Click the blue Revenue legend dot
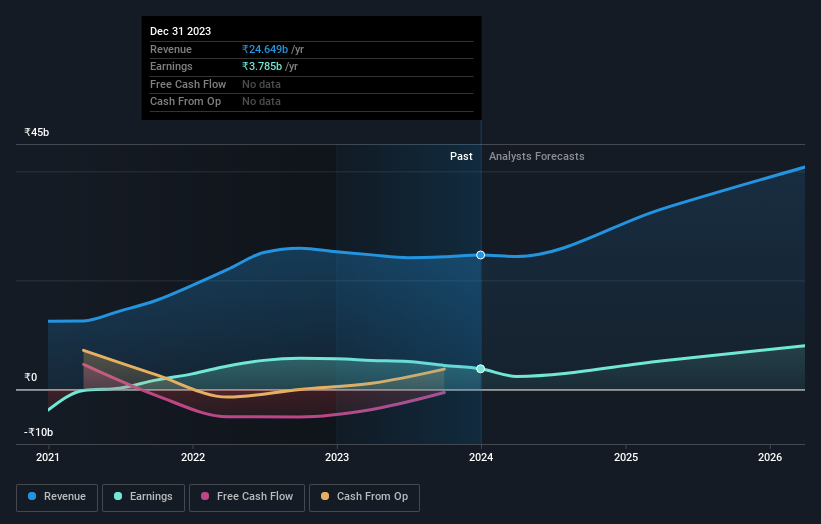821x524 pixels. [x=32, y=496]
